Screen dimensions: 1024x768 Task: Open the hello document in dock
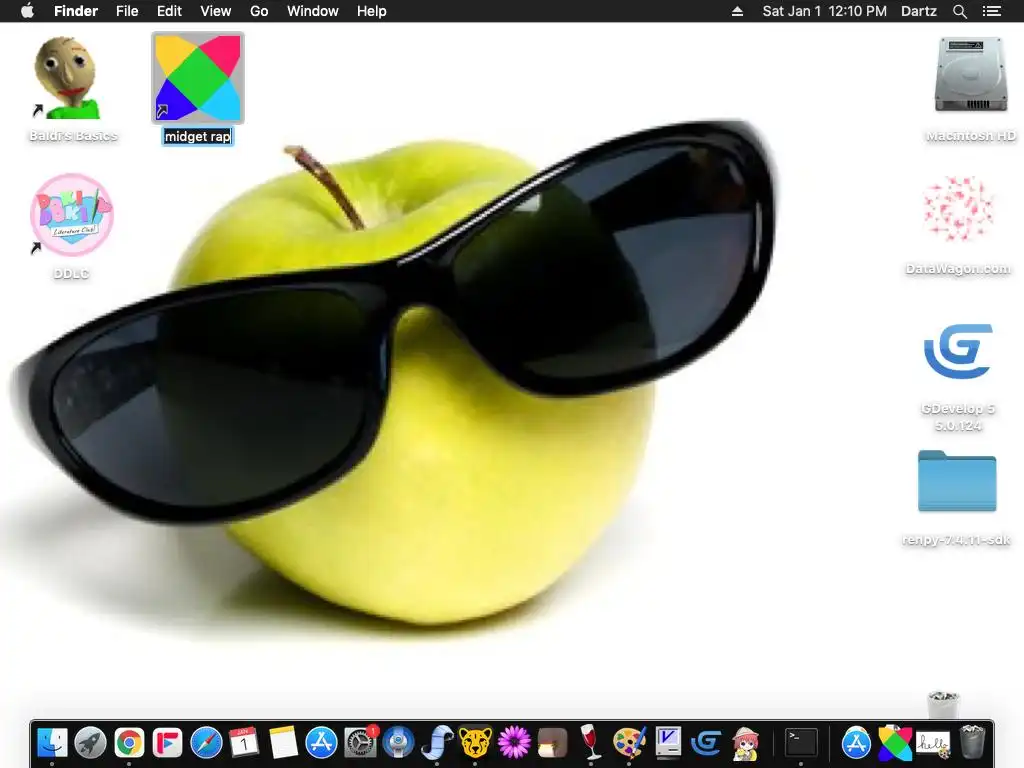[x=933, y=743]
